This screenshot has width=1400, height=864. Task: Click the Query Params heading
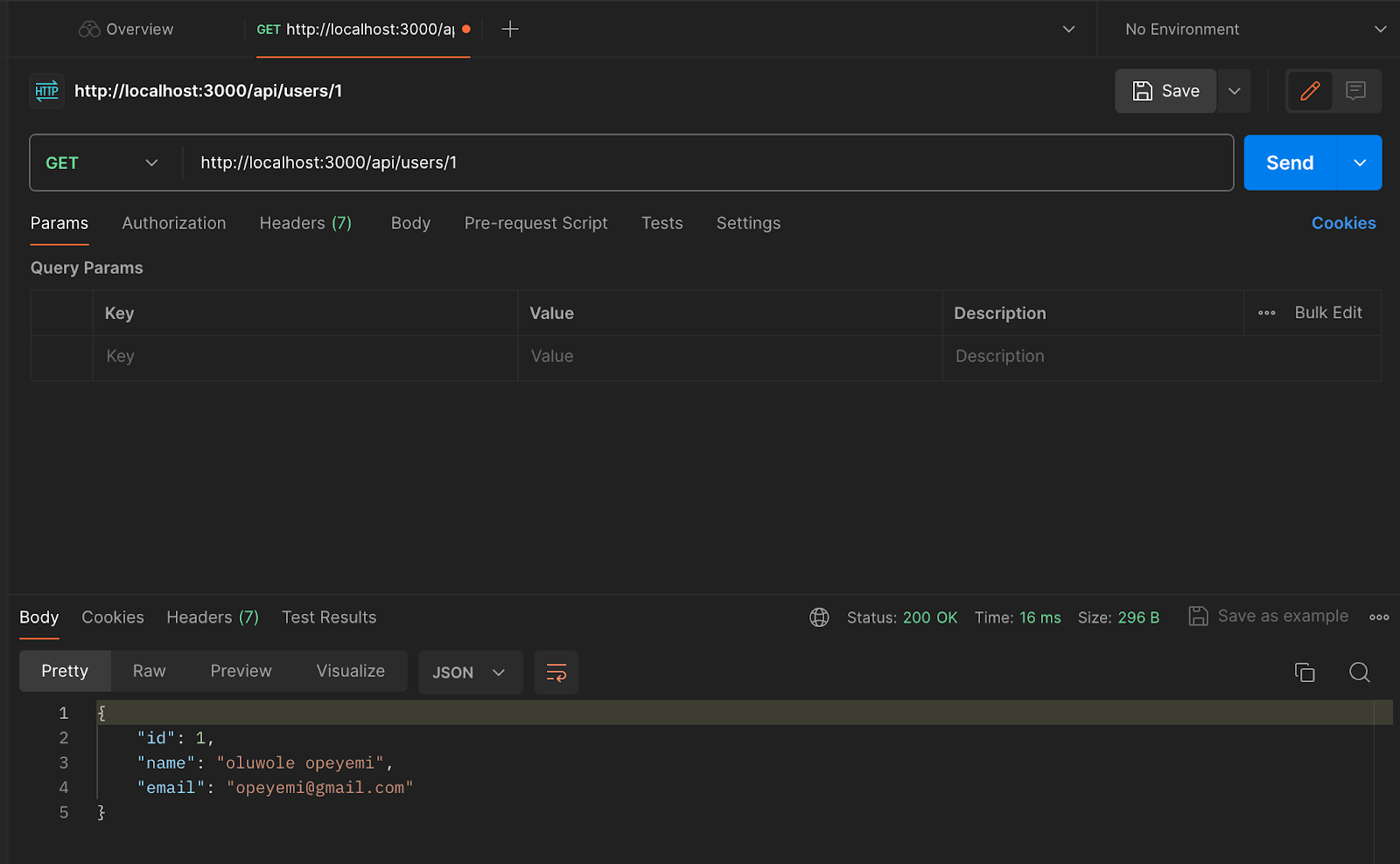click(87, 268)
